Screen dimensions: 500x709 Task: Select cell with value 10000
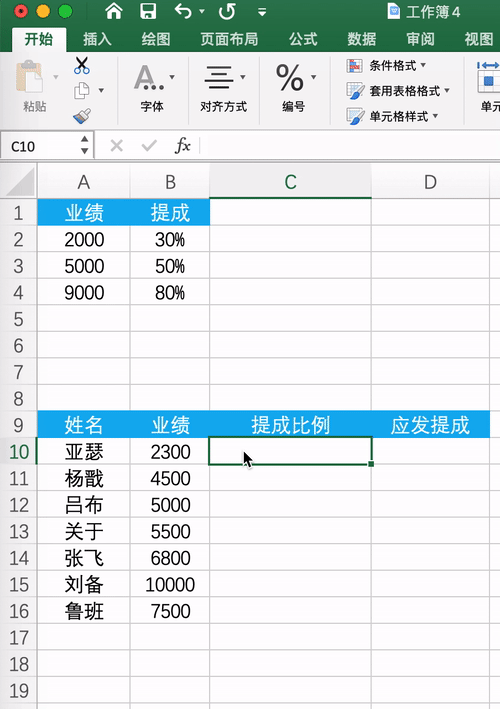pos(170,585)
